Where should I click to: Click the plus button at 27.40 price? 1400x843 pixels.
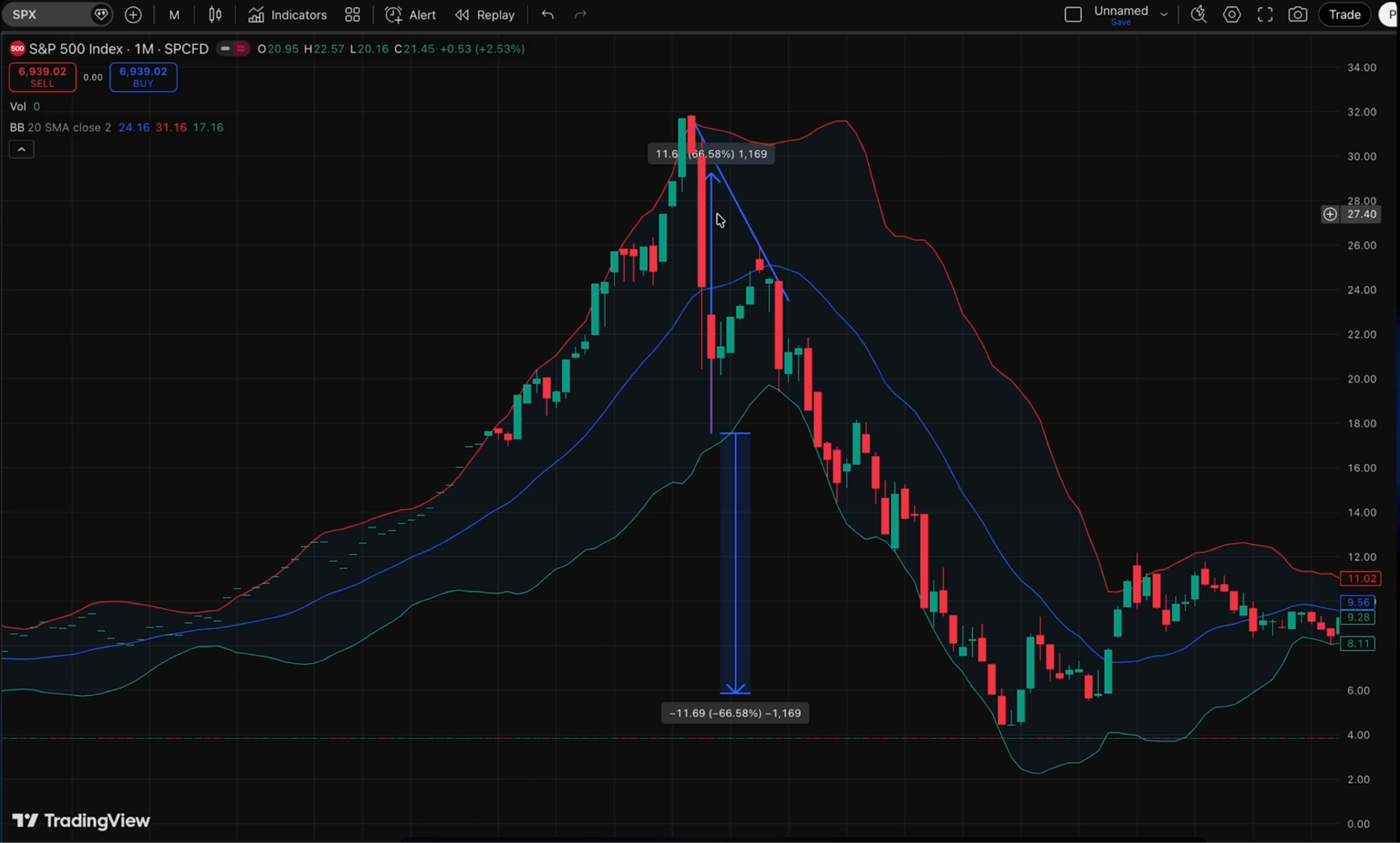point(1330,215)
